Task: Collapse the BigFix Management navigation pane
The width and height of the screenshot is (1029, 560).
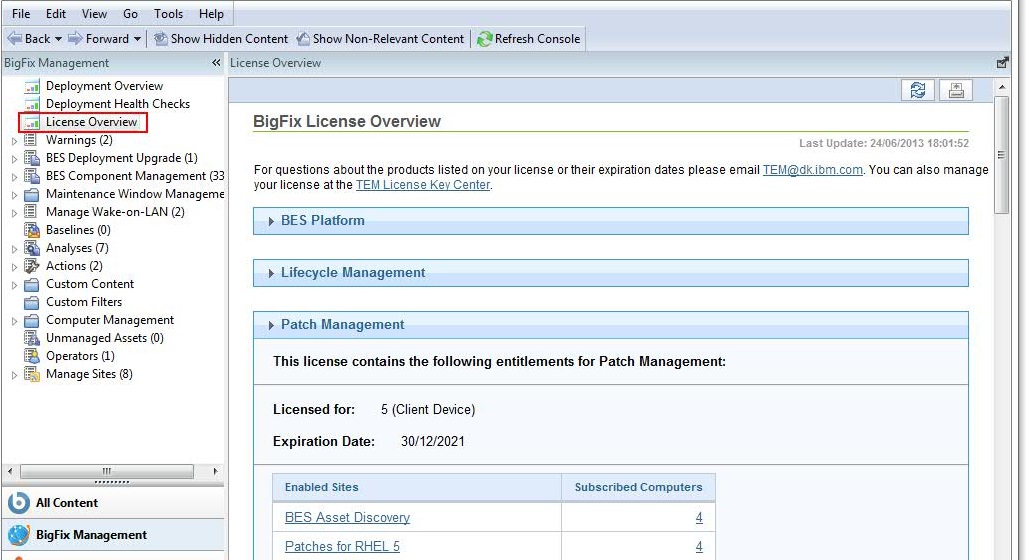Action: pos(216,63)
